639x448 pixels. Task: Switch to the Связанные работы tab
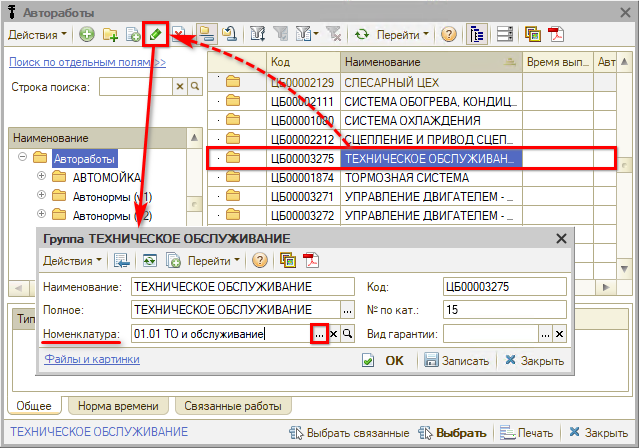click(x=233, y=406)
